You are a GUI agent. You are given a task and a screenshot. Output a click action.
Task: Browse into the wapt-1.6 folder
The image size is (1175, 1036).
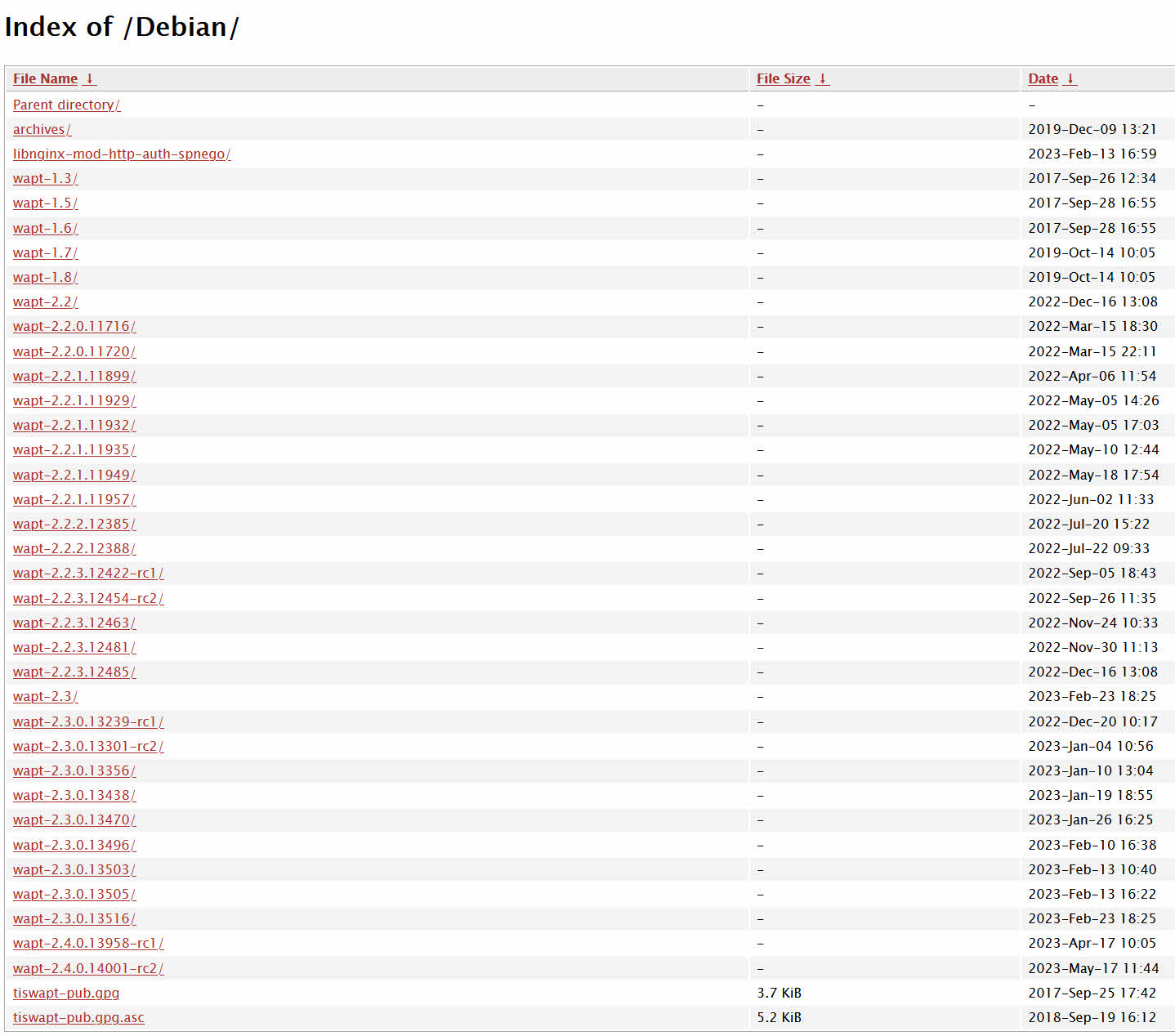tap(45, 228)
